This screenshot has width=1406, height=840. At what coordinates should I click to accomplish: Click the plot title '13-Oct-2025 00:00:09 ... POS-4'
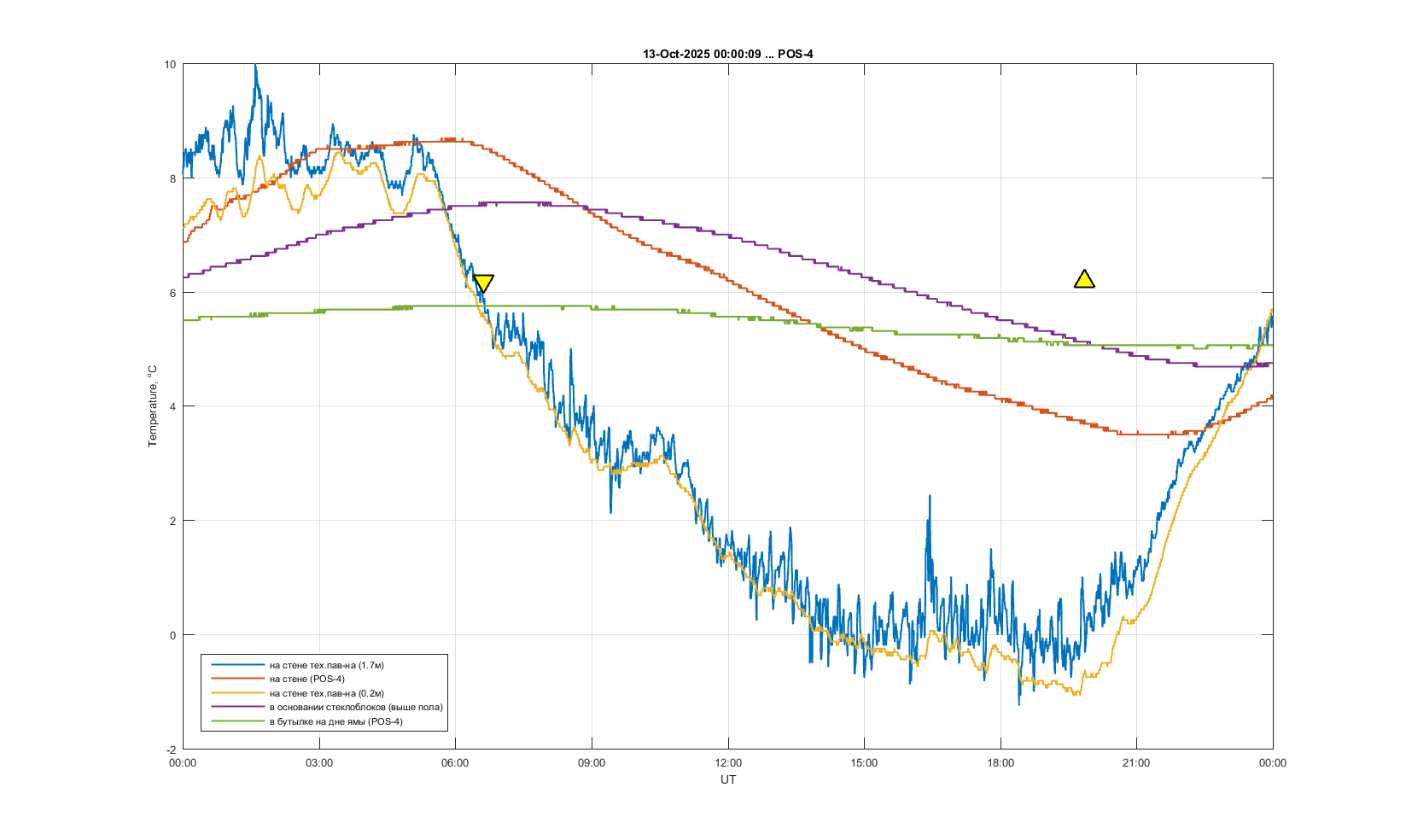(x=727, y=54)
